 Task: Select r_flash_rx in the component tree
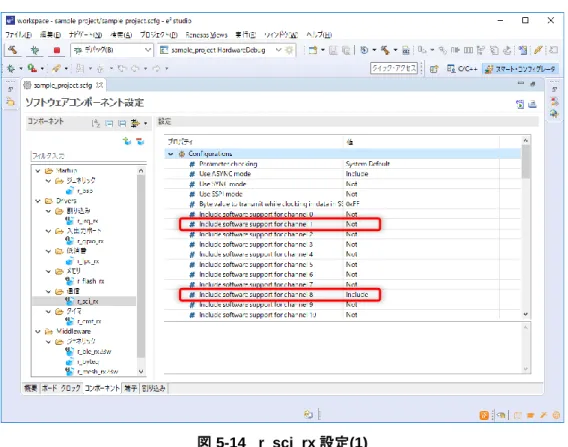click(x=91, y=281)
